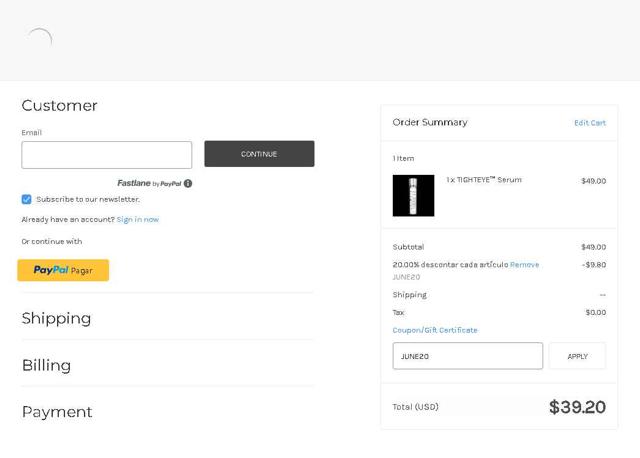Click the Billing section heading
Image resolution: width=640 pixels, height=458 pixels.
(x=47, y=365)
